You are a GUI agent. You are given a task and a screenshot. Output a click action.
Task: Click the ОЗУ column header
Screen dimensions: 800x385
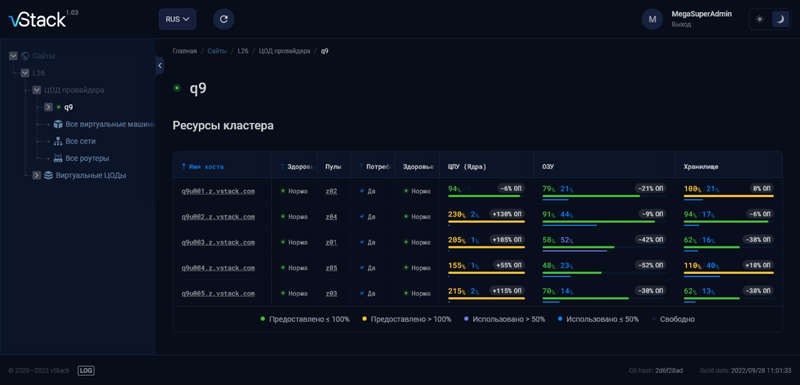tap(548, 166)
